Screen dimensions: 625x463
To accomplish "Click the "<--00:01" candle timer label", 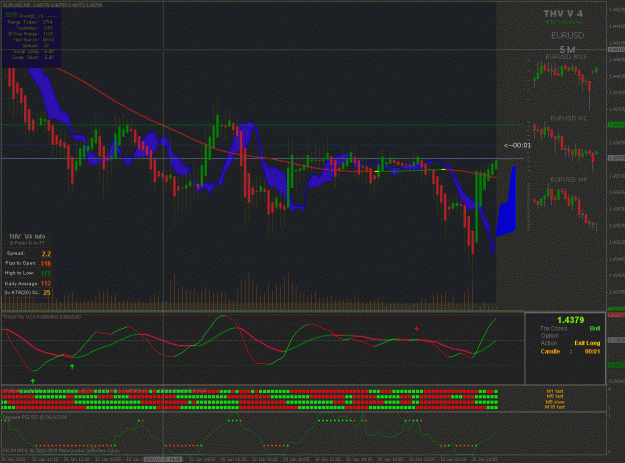I will click(517, 145).
